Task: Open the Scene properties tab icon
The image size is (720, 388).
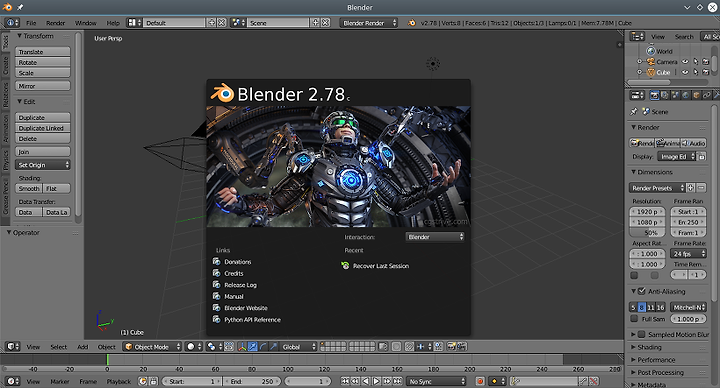Action: [x=675, y=95]
